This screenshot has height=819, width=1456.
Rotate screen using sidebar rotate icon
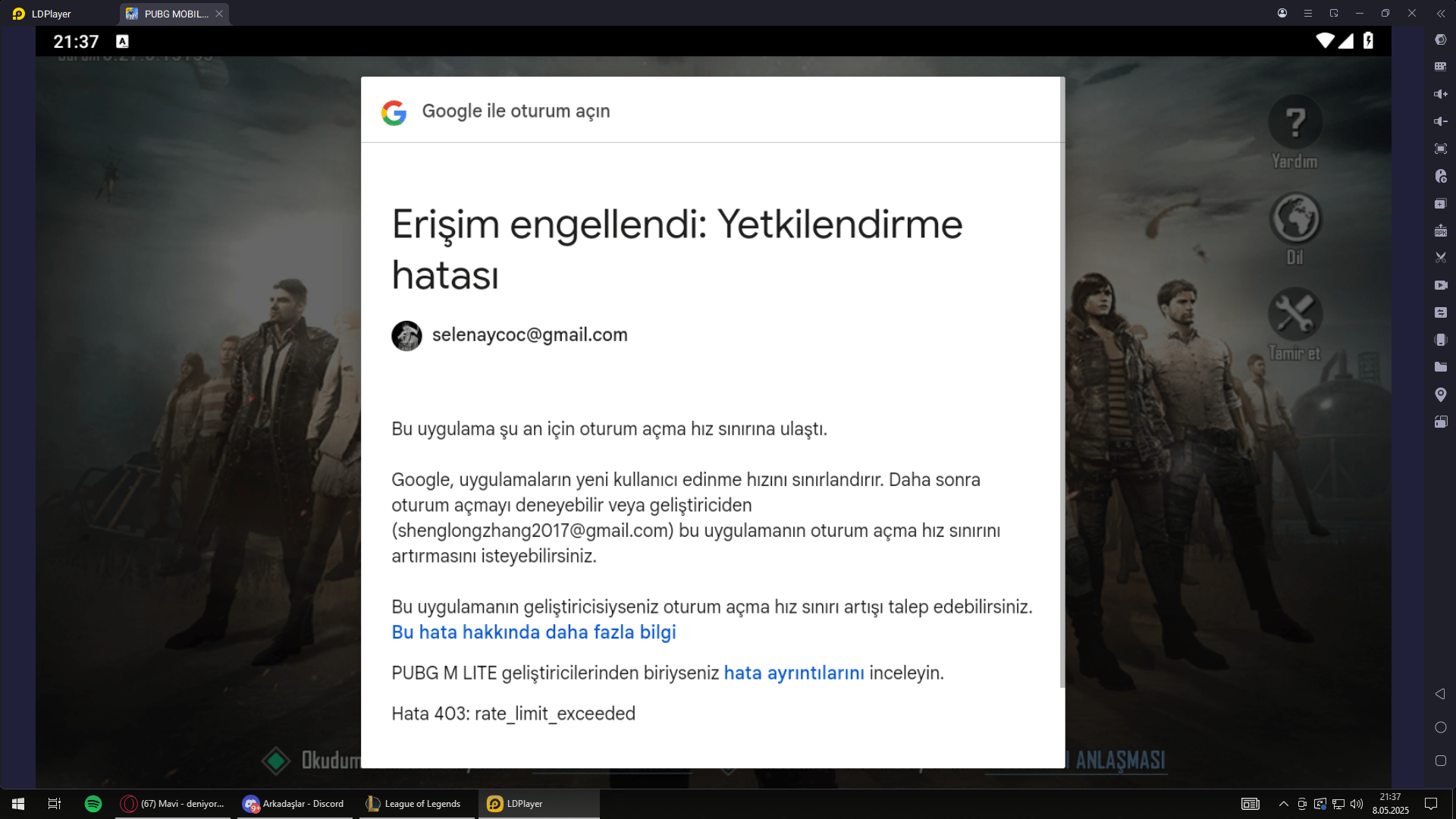(1441, 422)
